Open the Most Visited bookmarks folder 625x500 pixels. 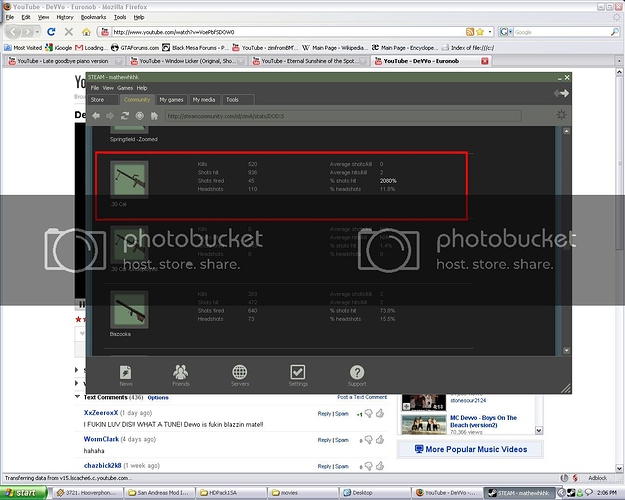tap(23, 47)
